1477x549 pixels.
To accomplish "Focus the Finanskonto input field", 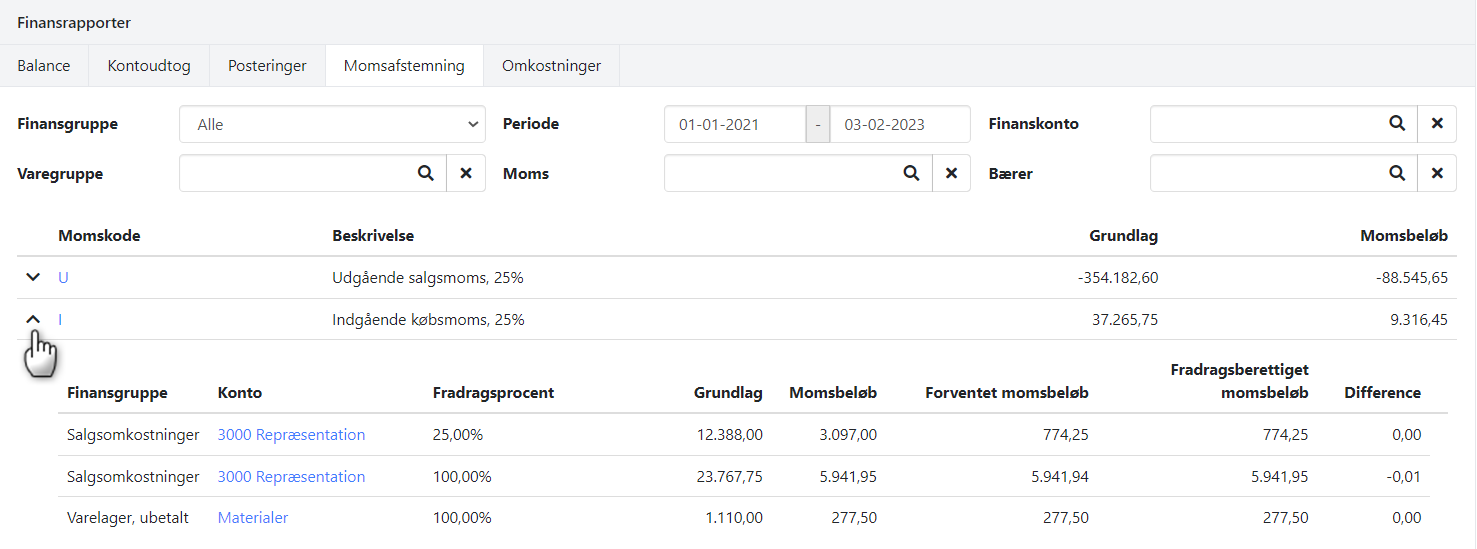I will point(1264,124).
